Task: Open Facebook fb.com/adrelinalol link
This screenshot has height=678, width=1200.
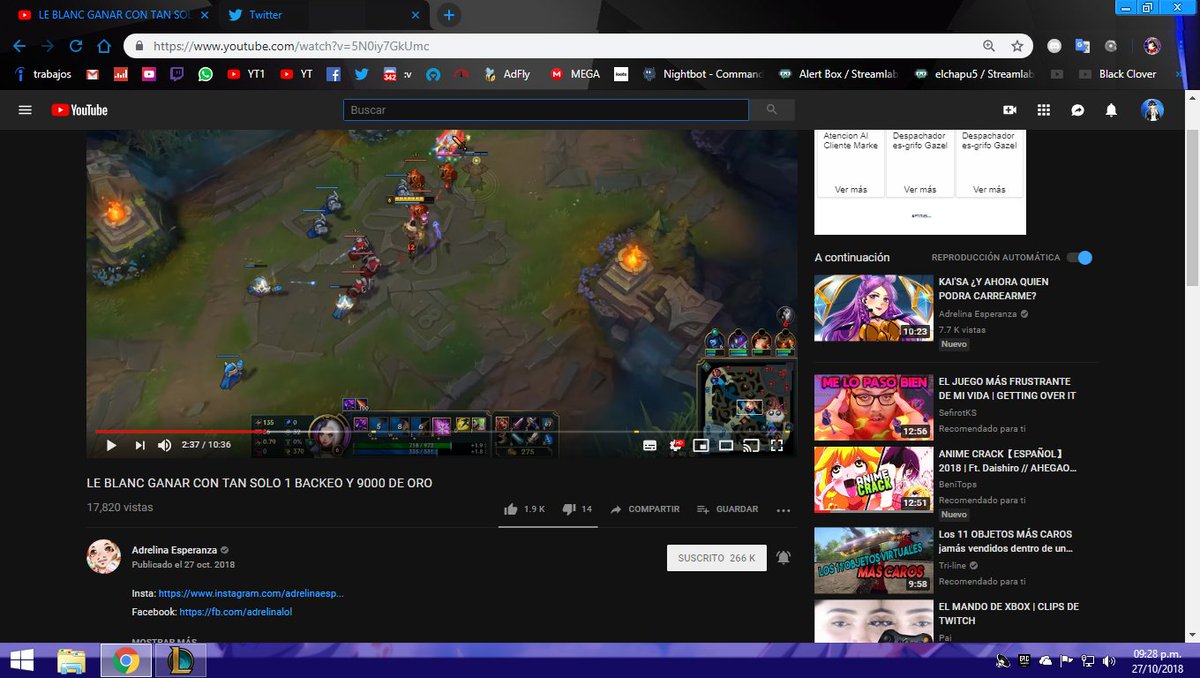Action: click(x=236, y=611)
